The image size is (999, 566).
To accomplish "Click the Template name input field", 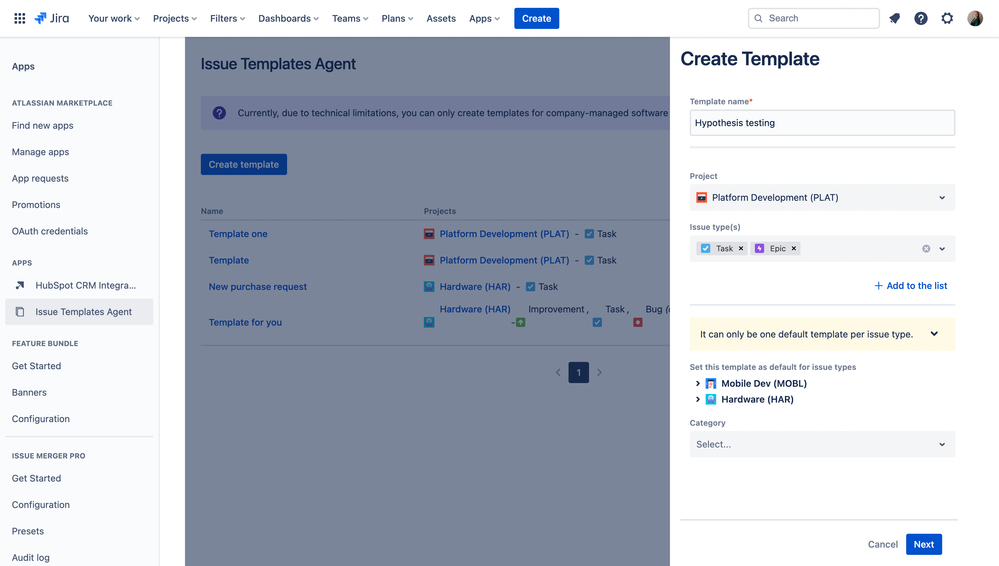I will (822, 122).
